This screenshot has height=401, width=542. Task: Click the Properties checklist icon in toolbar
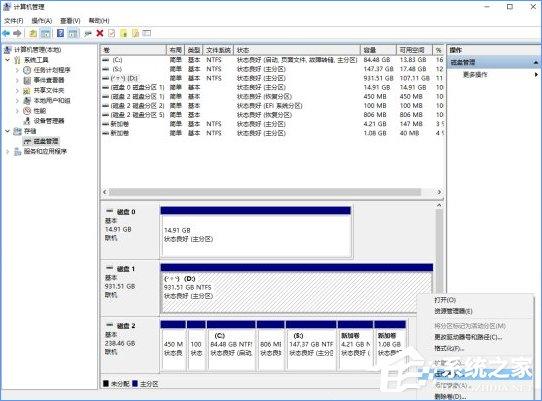[x=112, y=33]
